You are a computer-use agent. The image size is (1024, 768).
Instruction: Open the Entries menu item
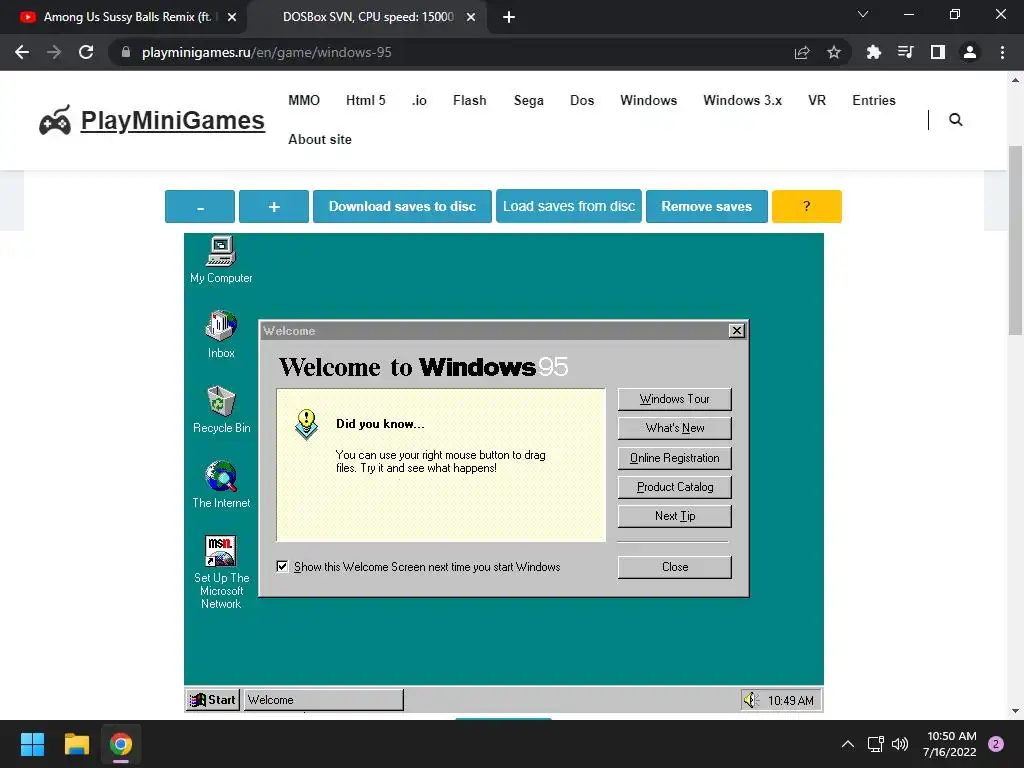point(874,101)
